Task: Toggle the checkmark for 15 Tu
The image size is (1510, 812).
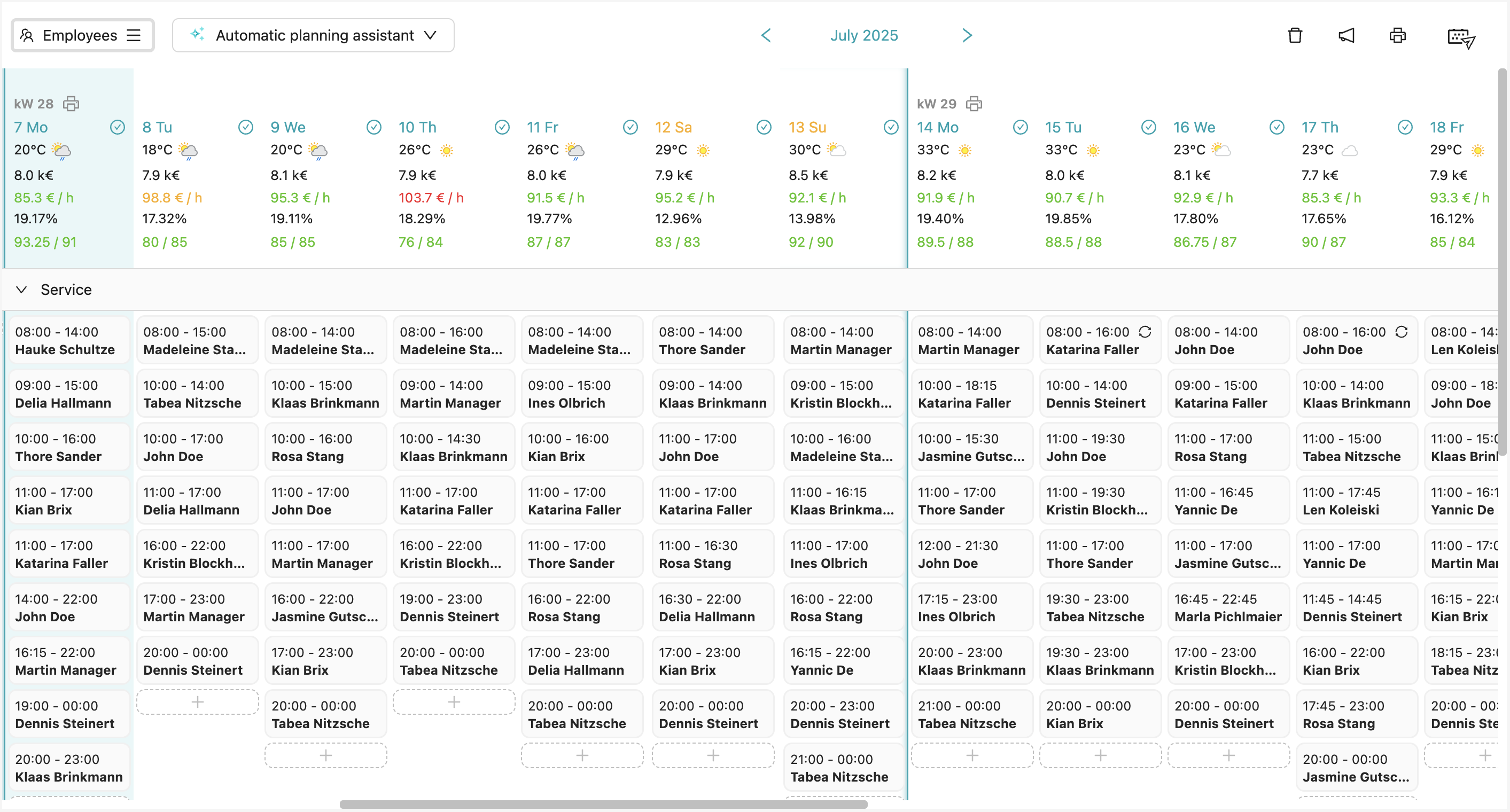Action: coord(1148,127)
